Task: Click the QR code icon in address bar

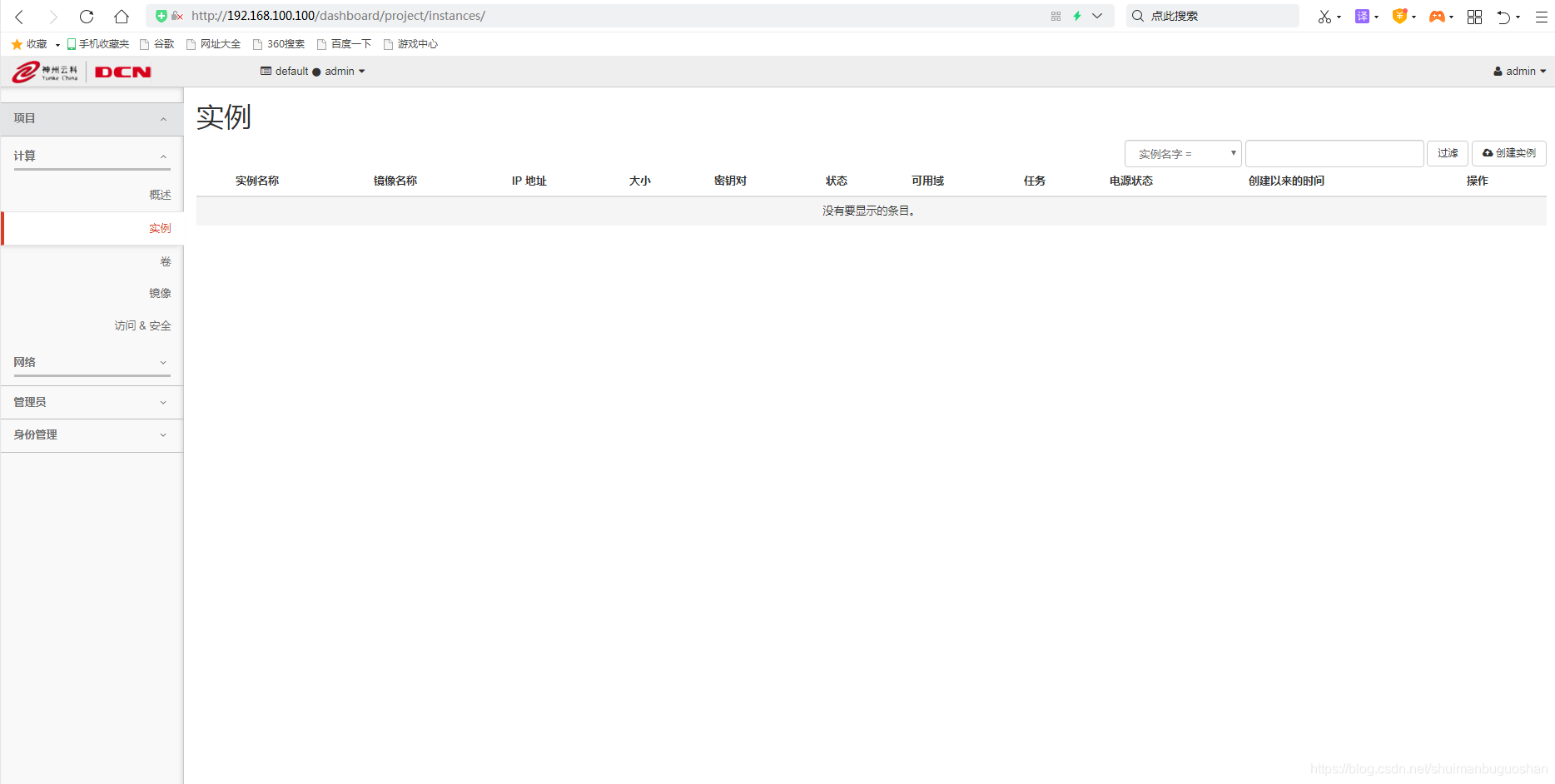Action: pyautogui.click(x=1056, y=16)
